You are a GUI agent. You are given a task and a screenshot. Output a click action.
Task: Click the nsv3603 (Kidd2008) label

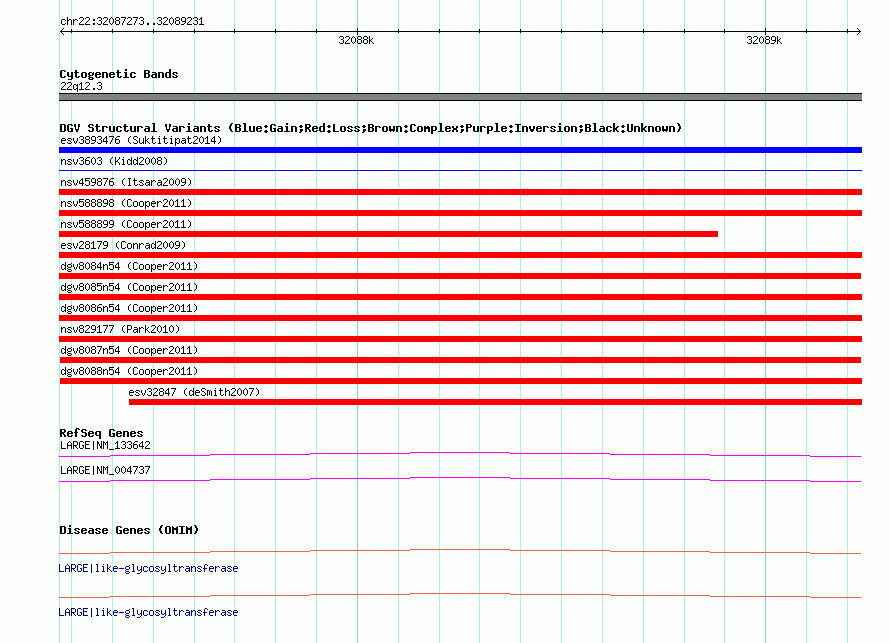tap(114, 161)
